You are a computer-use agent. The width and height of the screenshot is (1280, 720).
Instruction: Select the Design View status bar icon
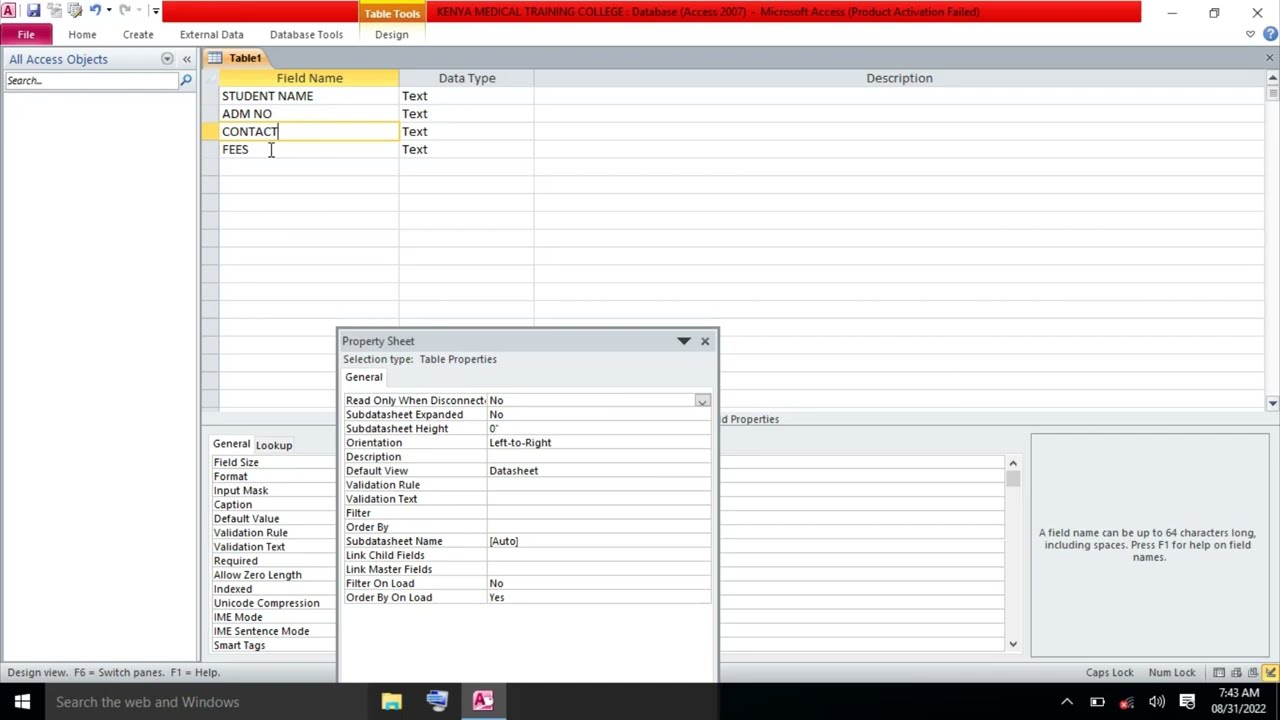[1270, 673]
